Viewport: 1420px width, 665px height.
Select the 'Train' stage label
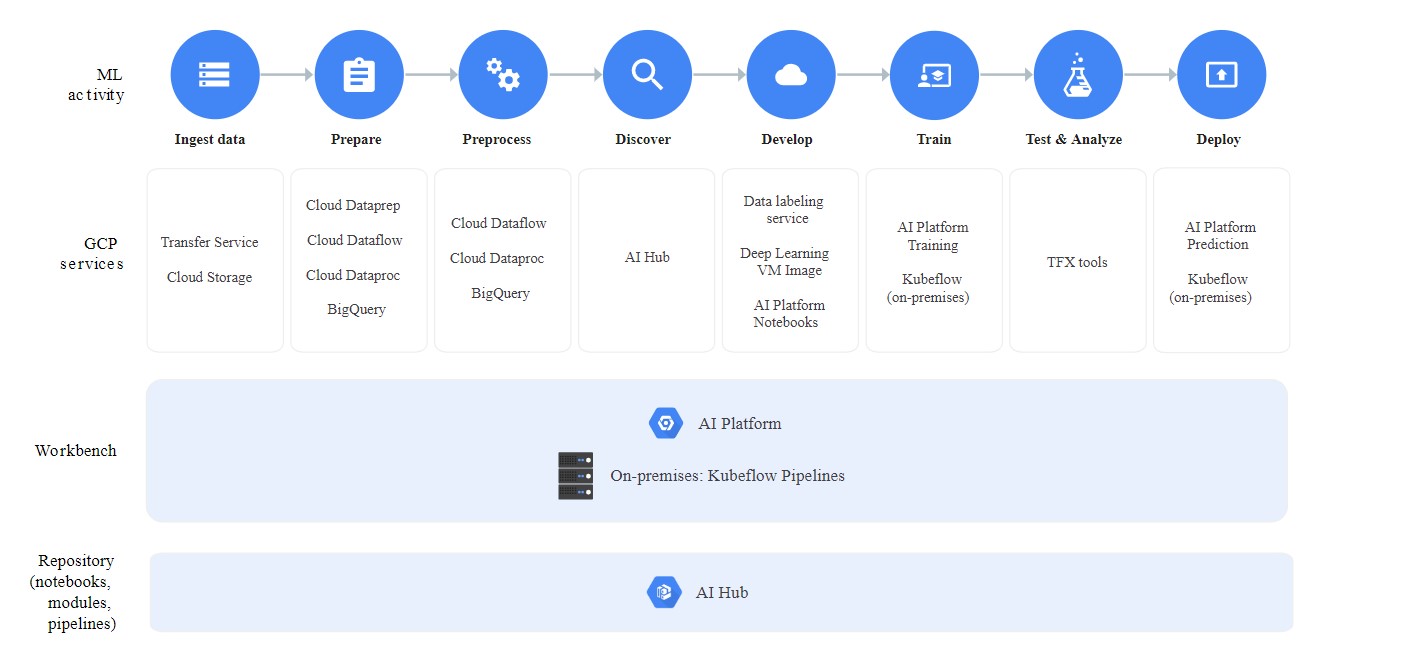click(x=934, y=140)
